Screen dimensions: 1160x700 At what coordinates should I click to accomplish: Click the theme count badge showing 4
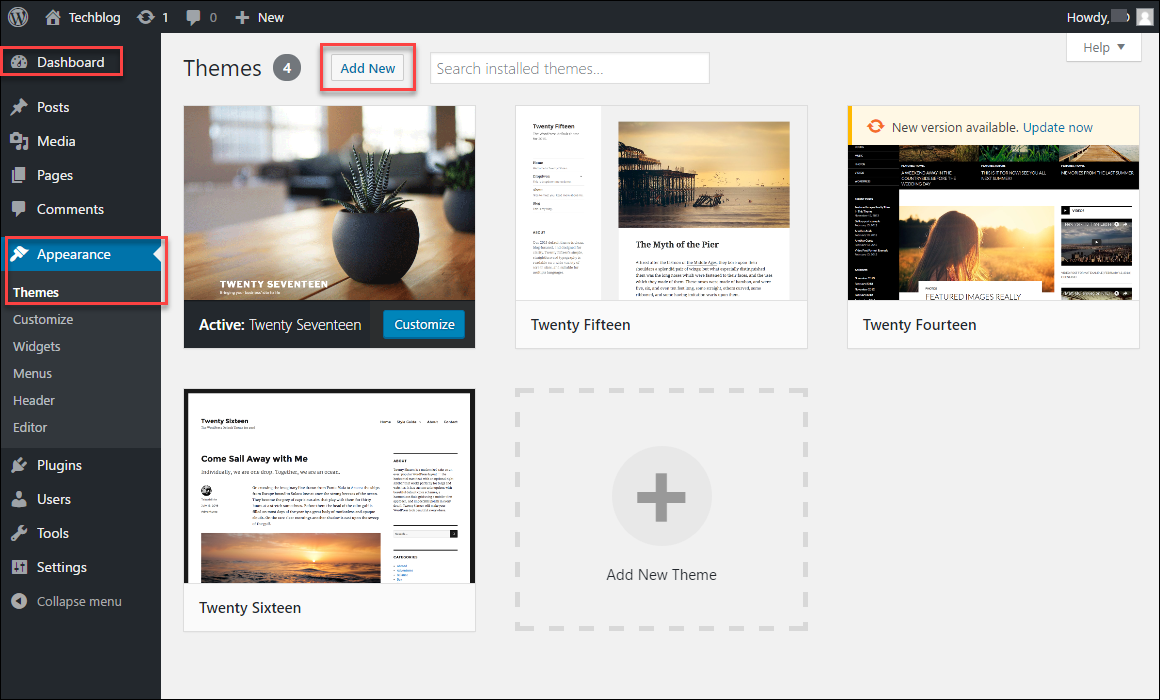pos(287,68)
